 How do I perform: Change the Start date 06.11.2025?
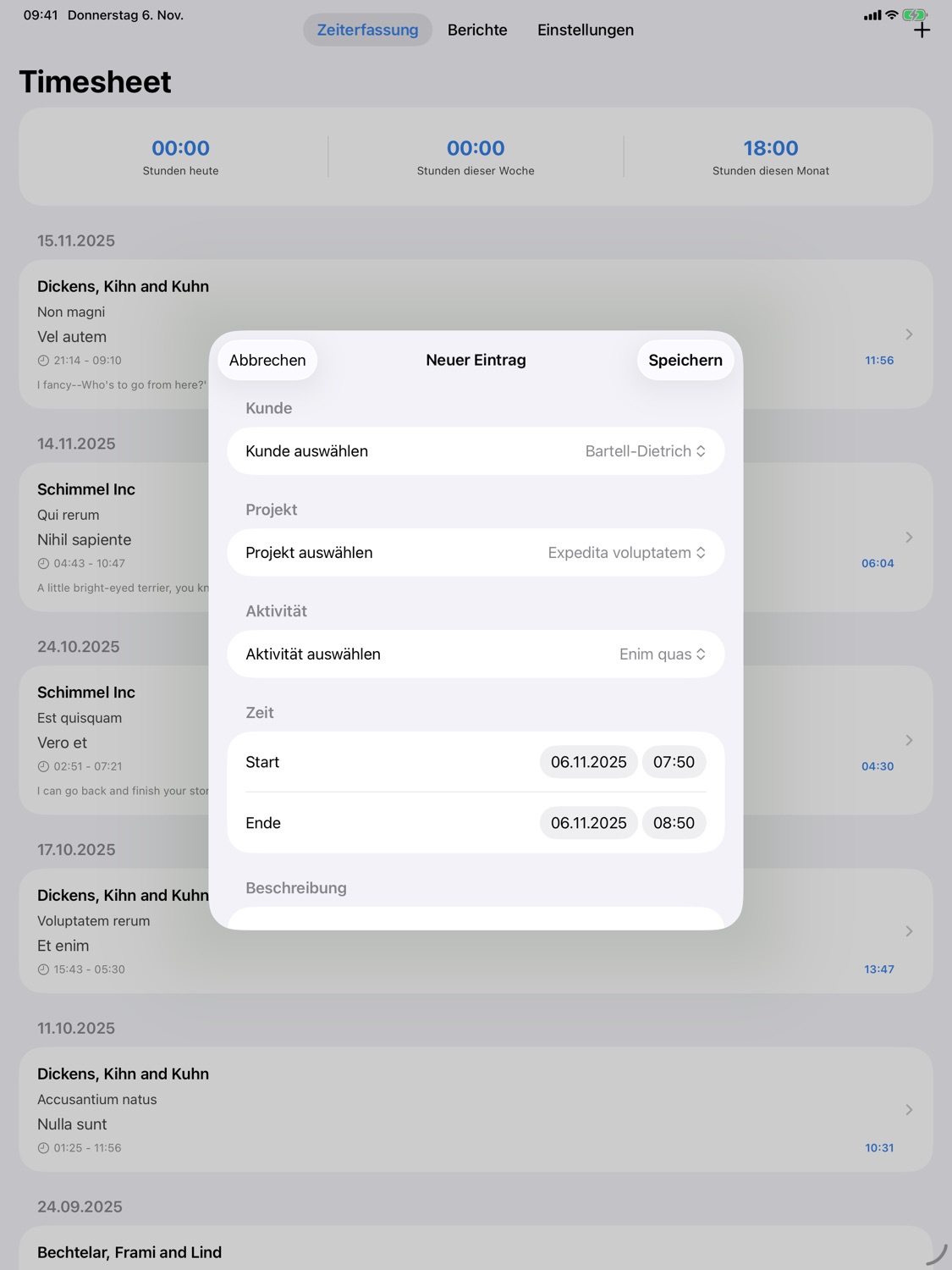[x=589, y=762]
